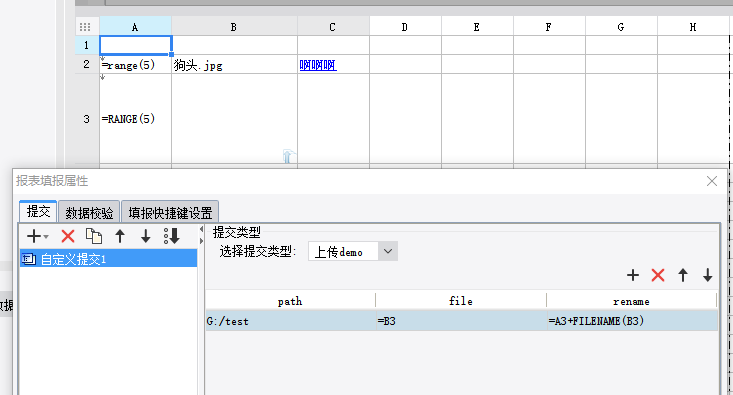The width and height of the screenshot is (733, 395).
Task: Delete the selected custom submission
Action: [68, 236]
